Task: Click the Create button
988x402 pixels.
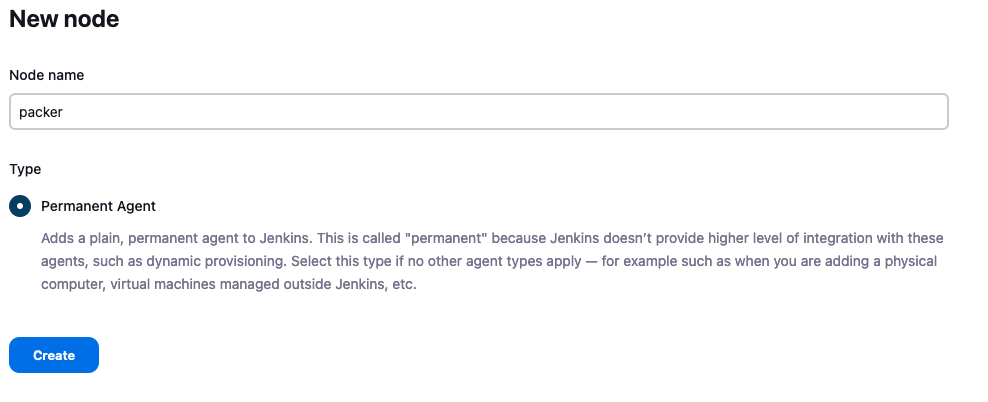Action: (x=54, y=355)
